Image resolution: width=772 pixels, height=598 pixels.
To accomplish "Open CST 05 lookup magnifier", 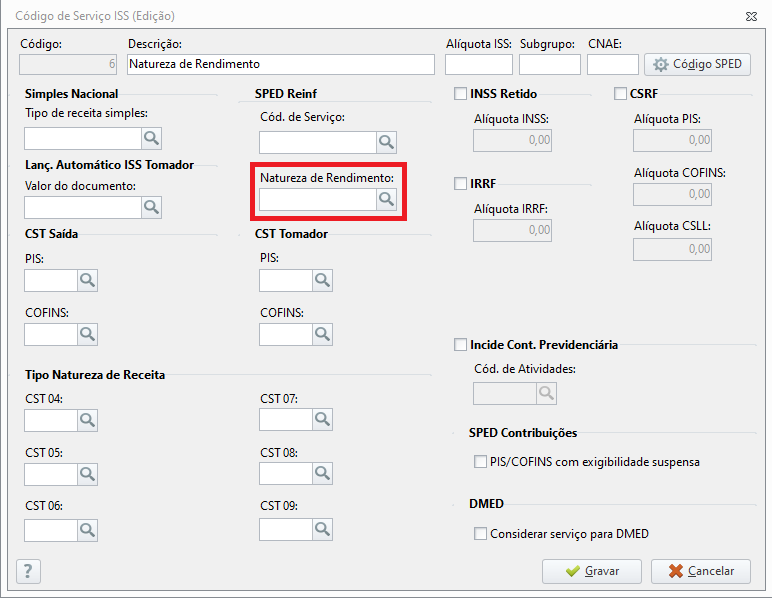I will pos(88,474).
